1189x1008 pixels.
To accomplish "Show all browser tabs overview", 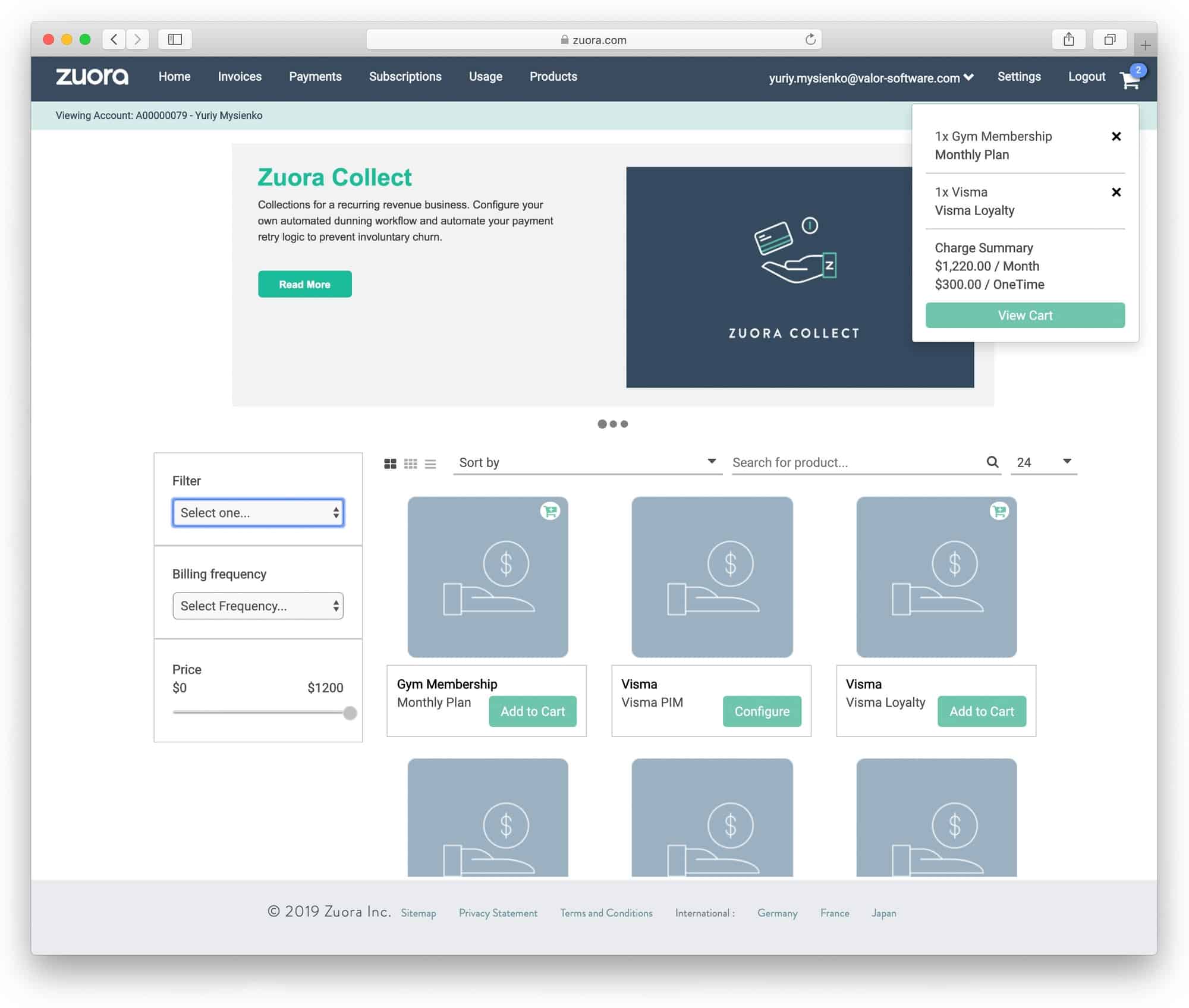I will [1109, 39].
